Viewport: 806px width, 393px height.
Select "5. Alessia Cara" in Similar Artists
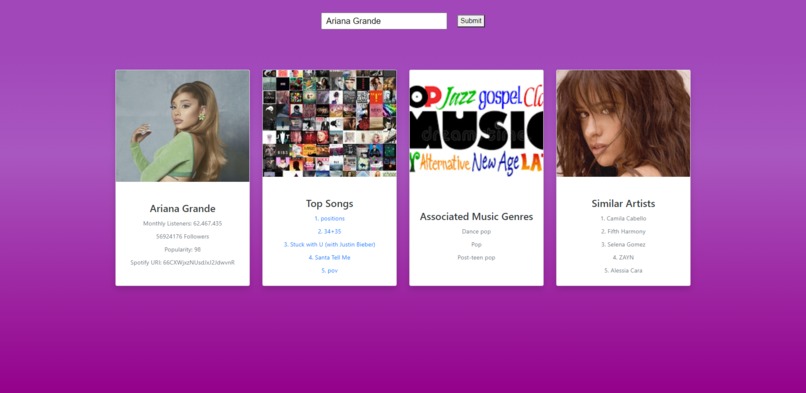coord(623,271)
